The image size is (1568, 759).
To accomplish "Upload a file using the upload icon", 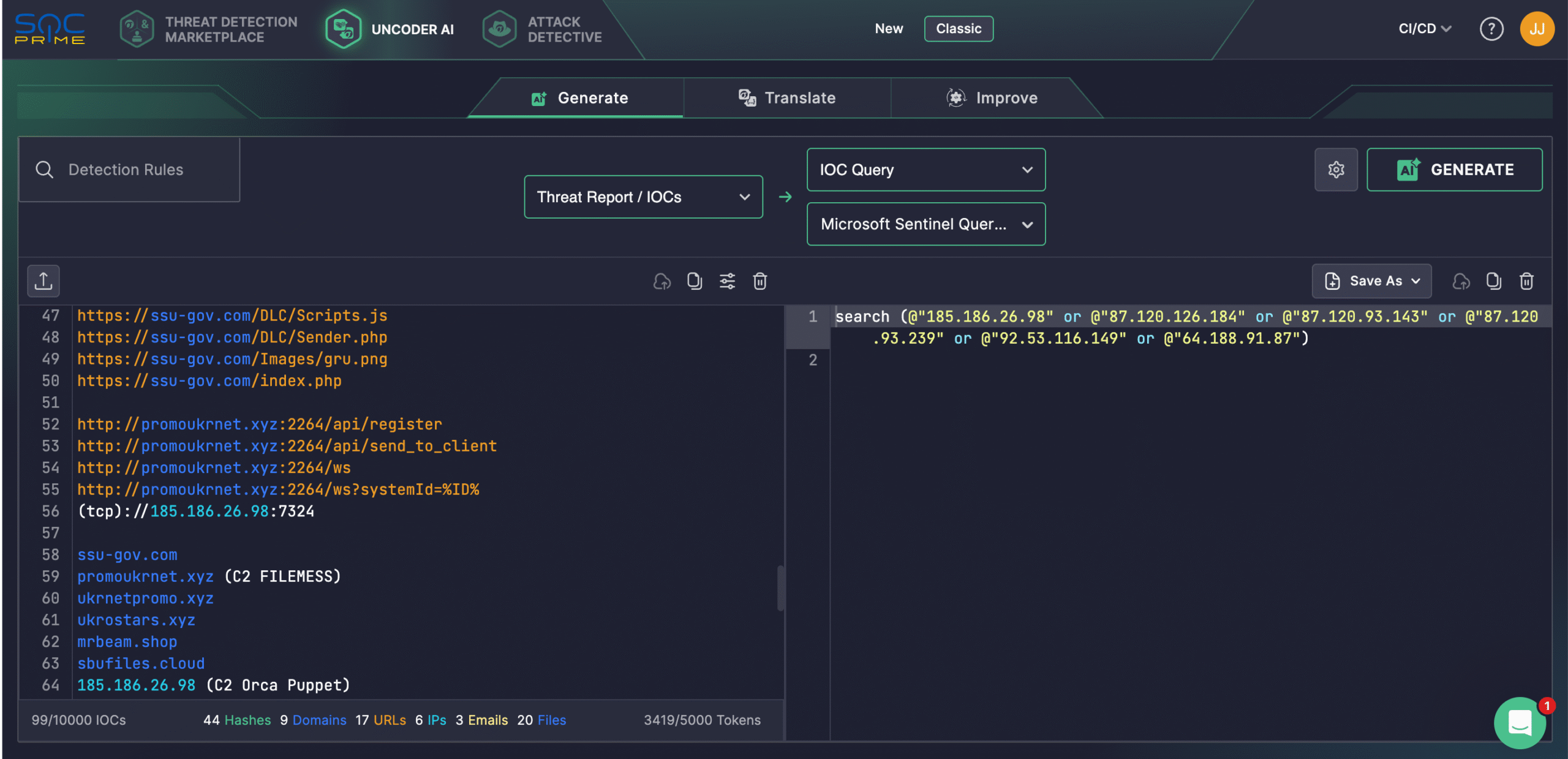I will point(43,281).
